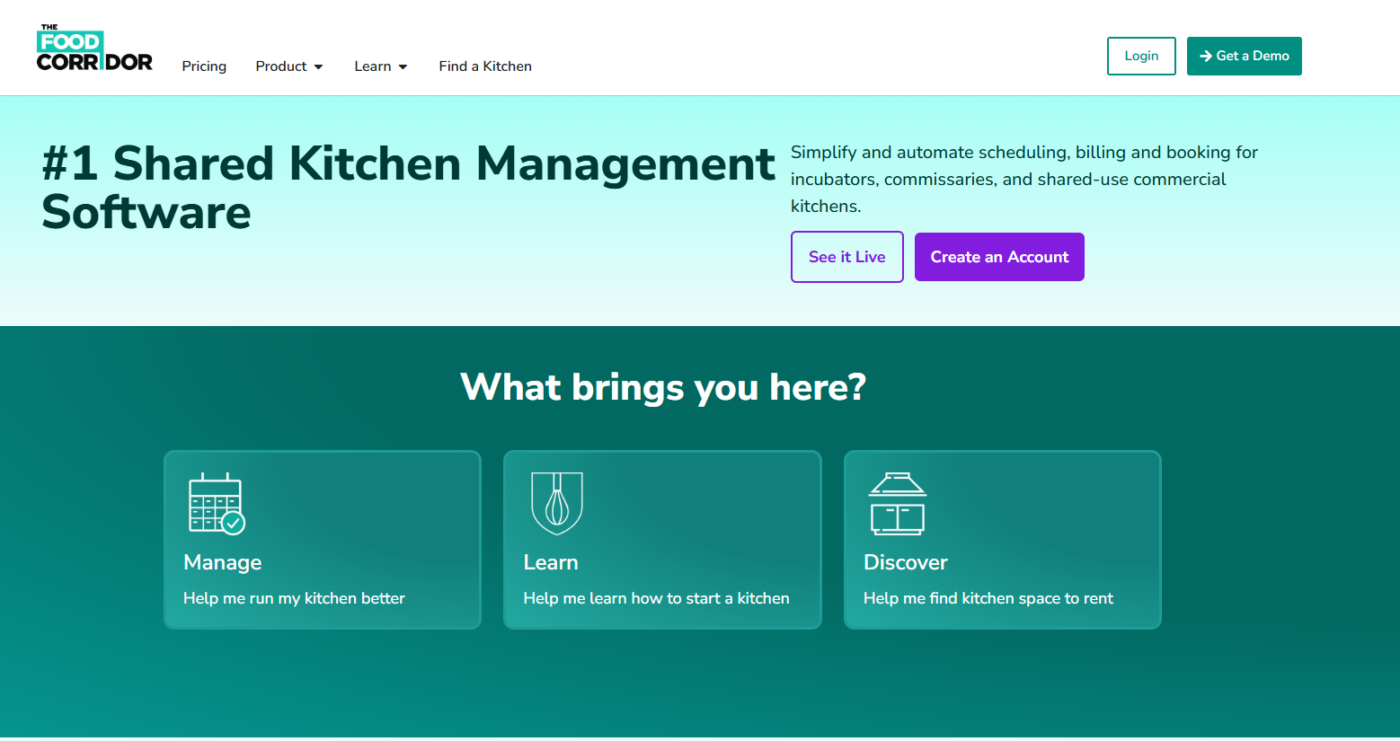Click "Help me learn how to start a kitchen"
This screenshot has height=741, width=1400.
pyautogui.click(x=656, y=598)
